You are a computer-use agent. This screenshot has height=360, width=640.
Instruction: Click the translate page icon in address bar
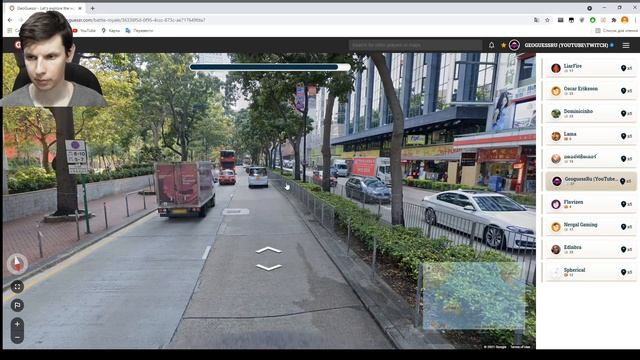pyautogui.click(x=536, y=20)
